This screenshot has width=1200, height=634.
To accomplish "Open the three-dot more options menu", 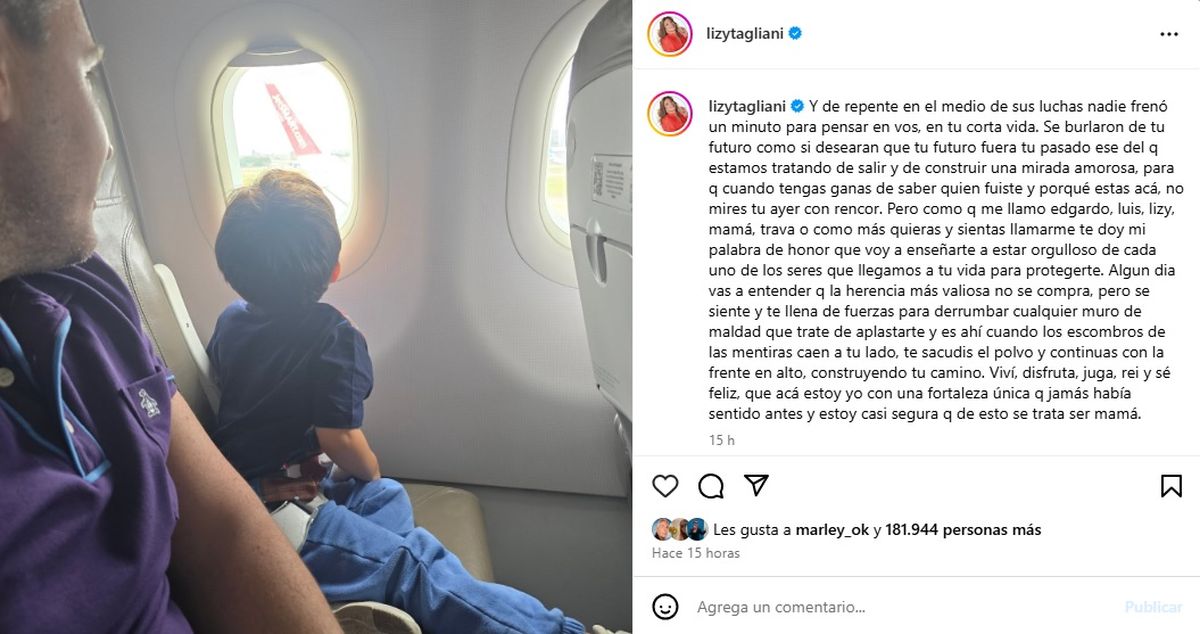I will click(x=1169, y=34).
